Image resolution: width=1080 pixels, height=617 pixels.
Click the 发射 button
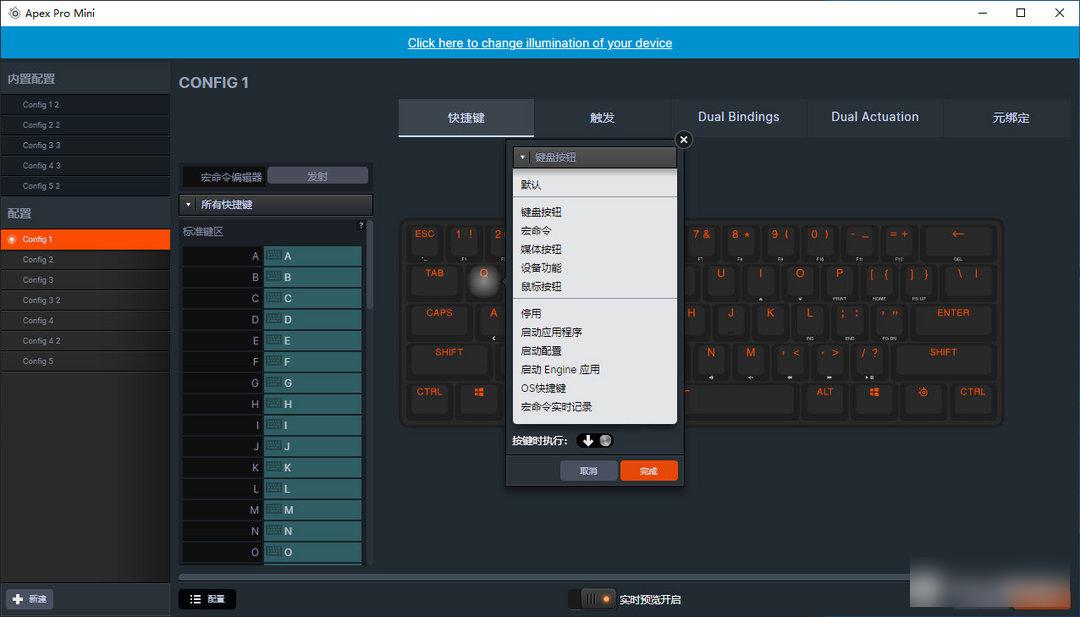pos(318,176)
